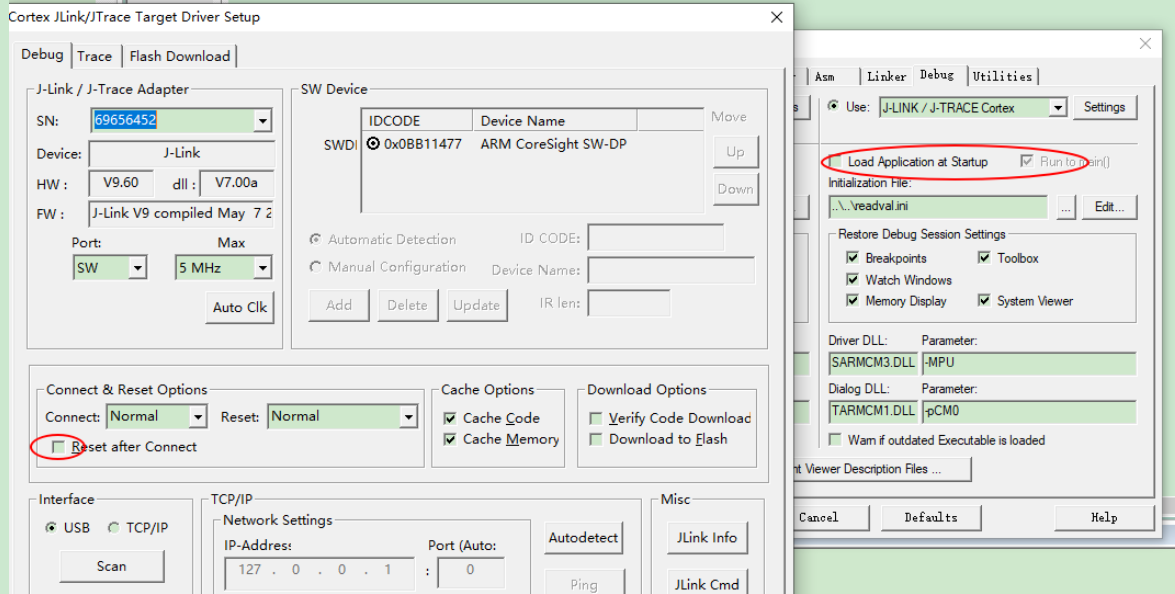
Task: Click the Device Name column header
Action: pos(555,121)
